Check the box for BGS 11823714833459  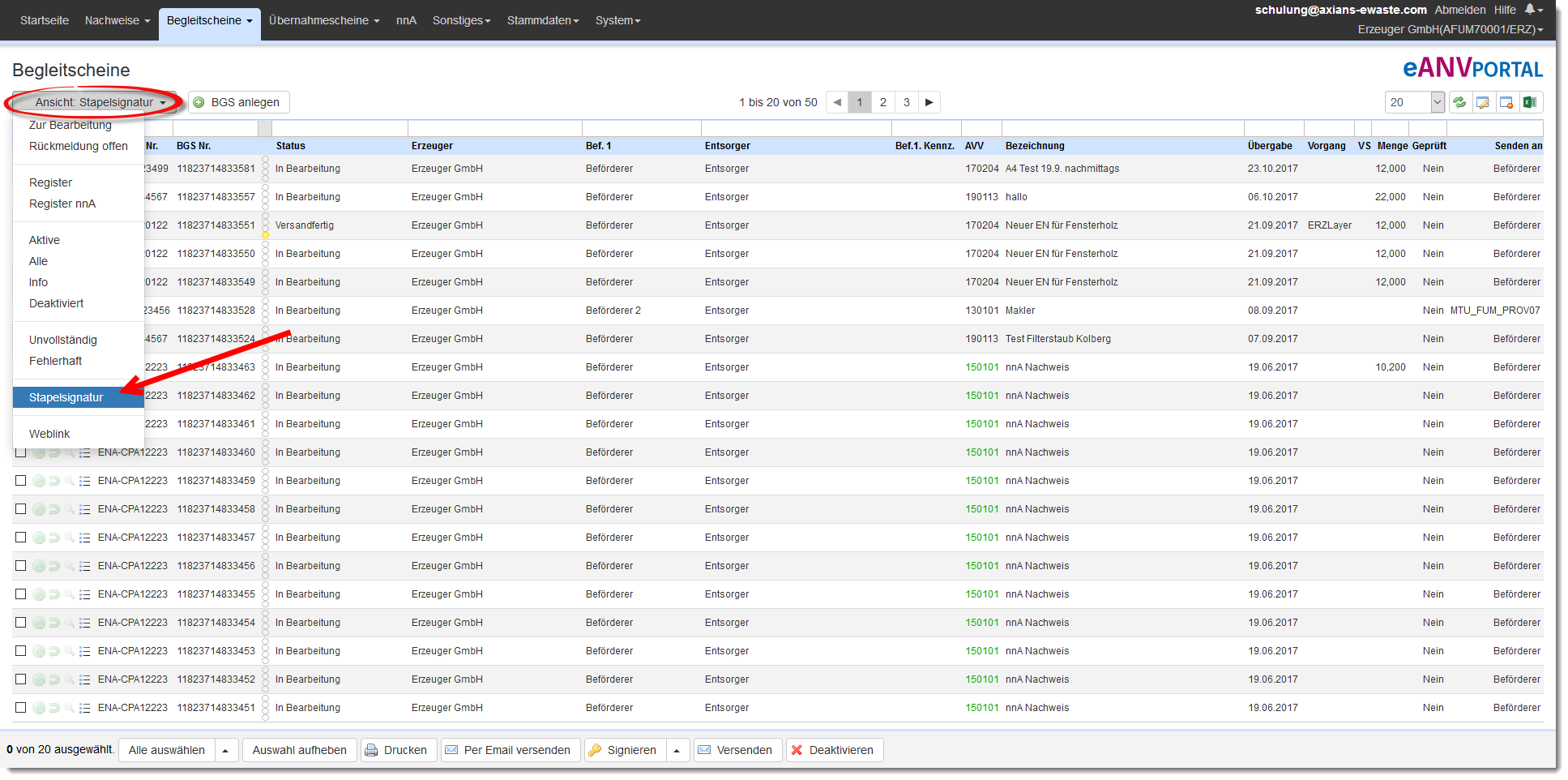pyautogui.click(x=21, y=481)
